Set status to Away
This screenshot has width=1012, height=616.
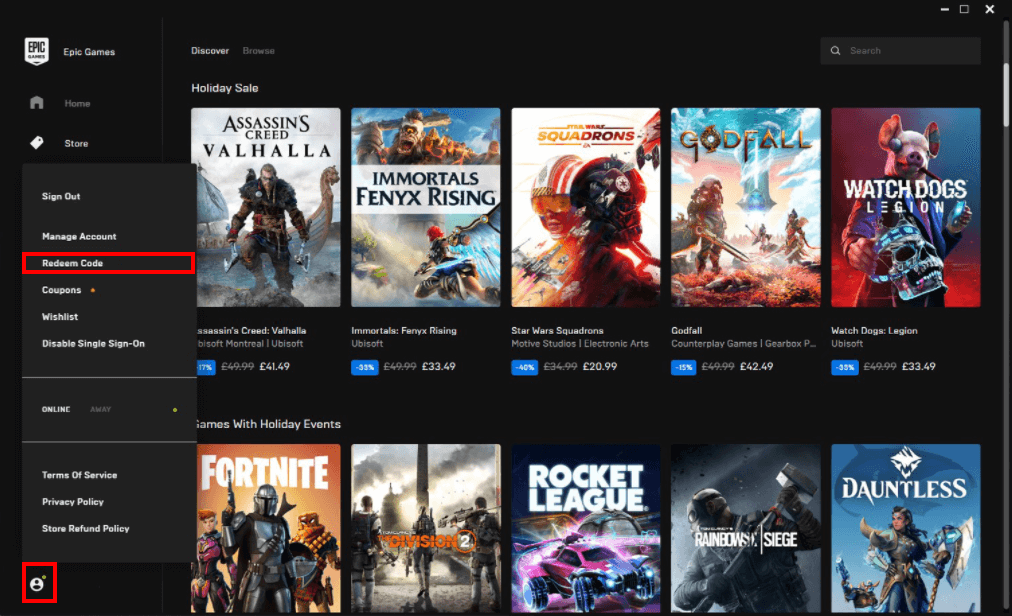click(101, 409)
